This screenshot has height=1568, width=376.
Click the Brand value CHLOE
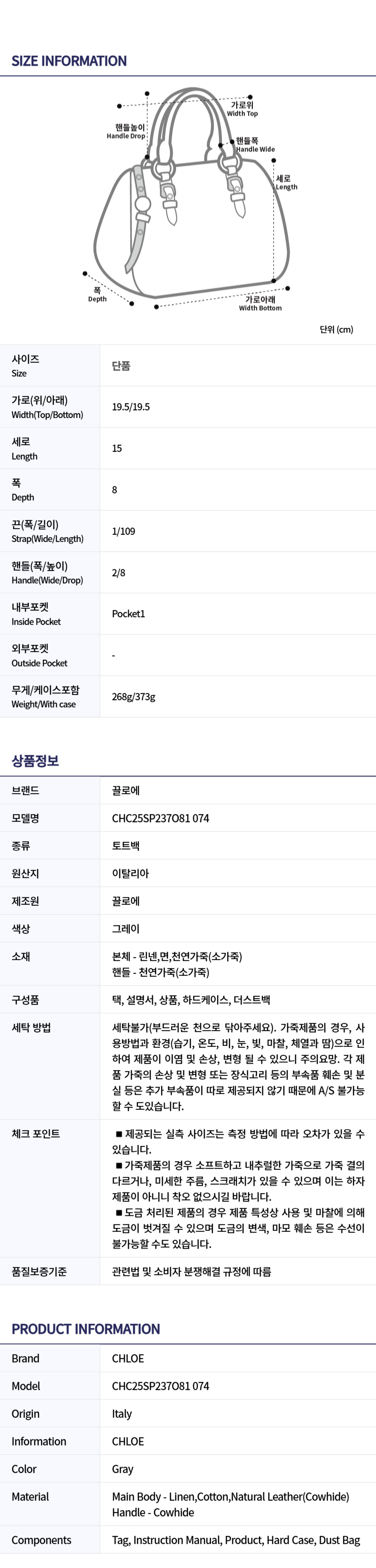click(128, 1358)
